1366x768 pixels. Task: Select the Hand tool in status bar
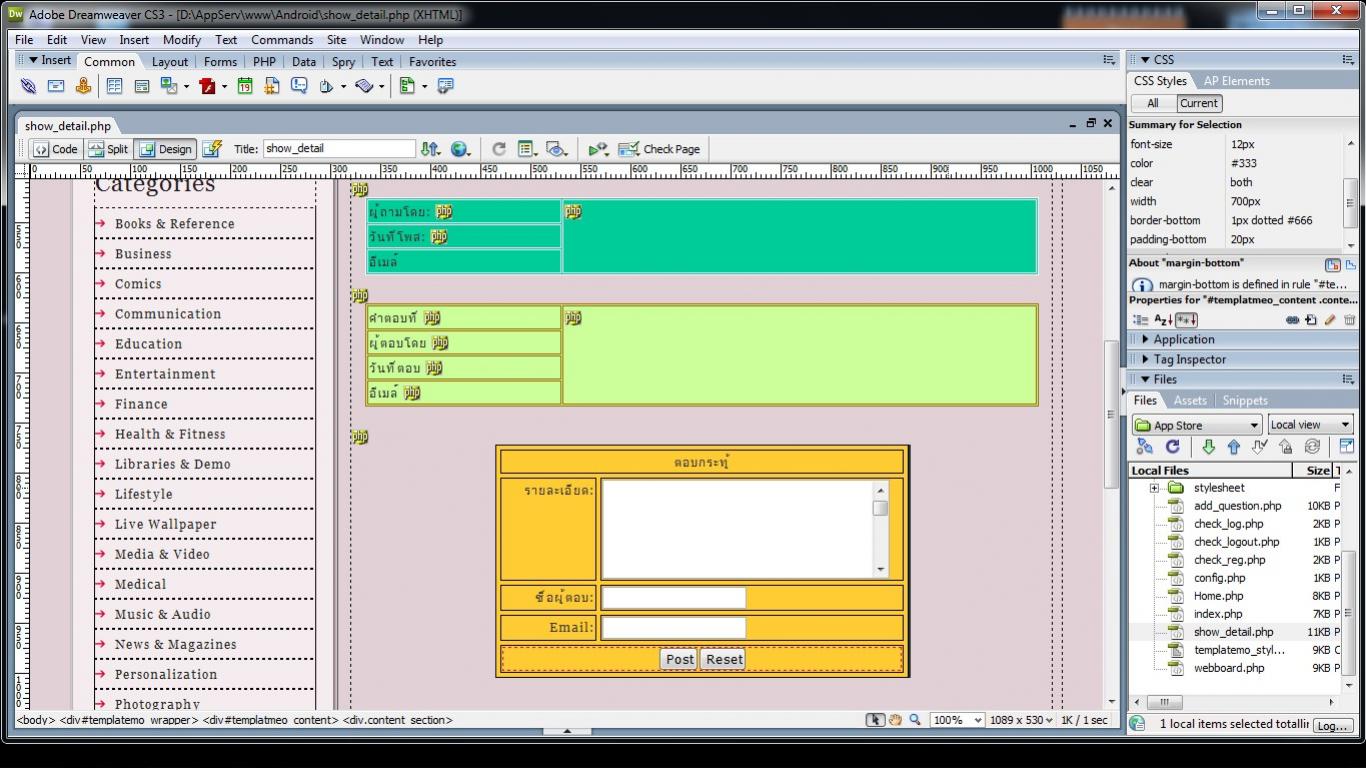pos(895,720)
